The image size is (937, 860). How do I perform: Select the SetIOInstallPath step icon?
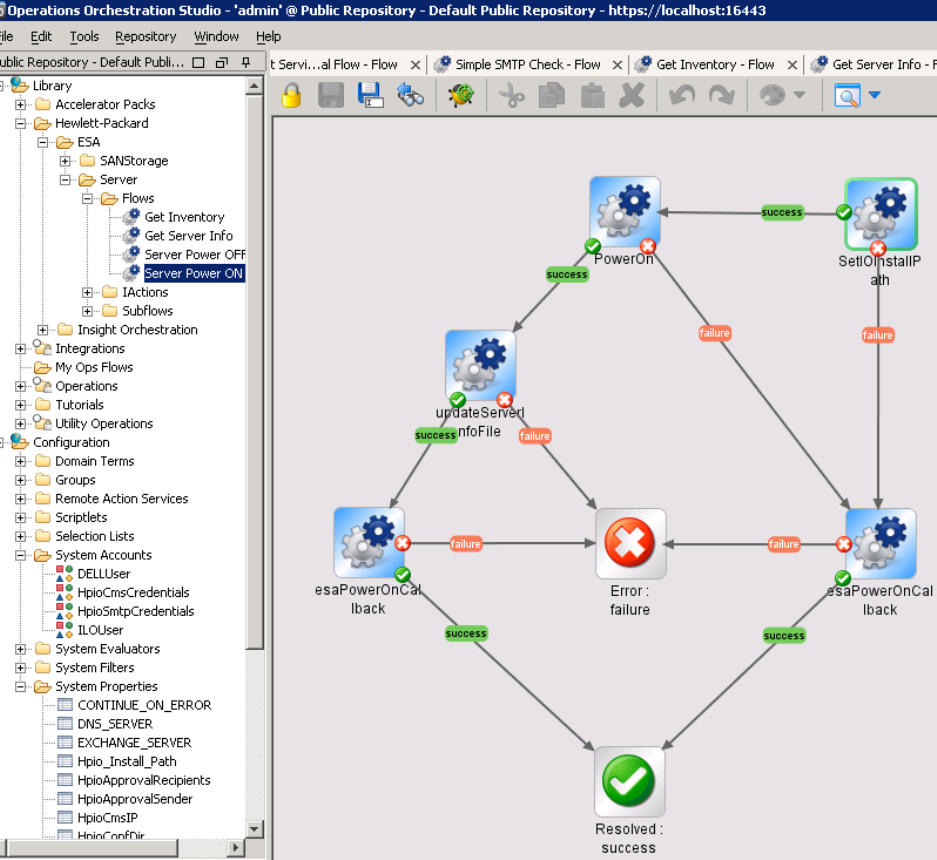pos(881,213)
